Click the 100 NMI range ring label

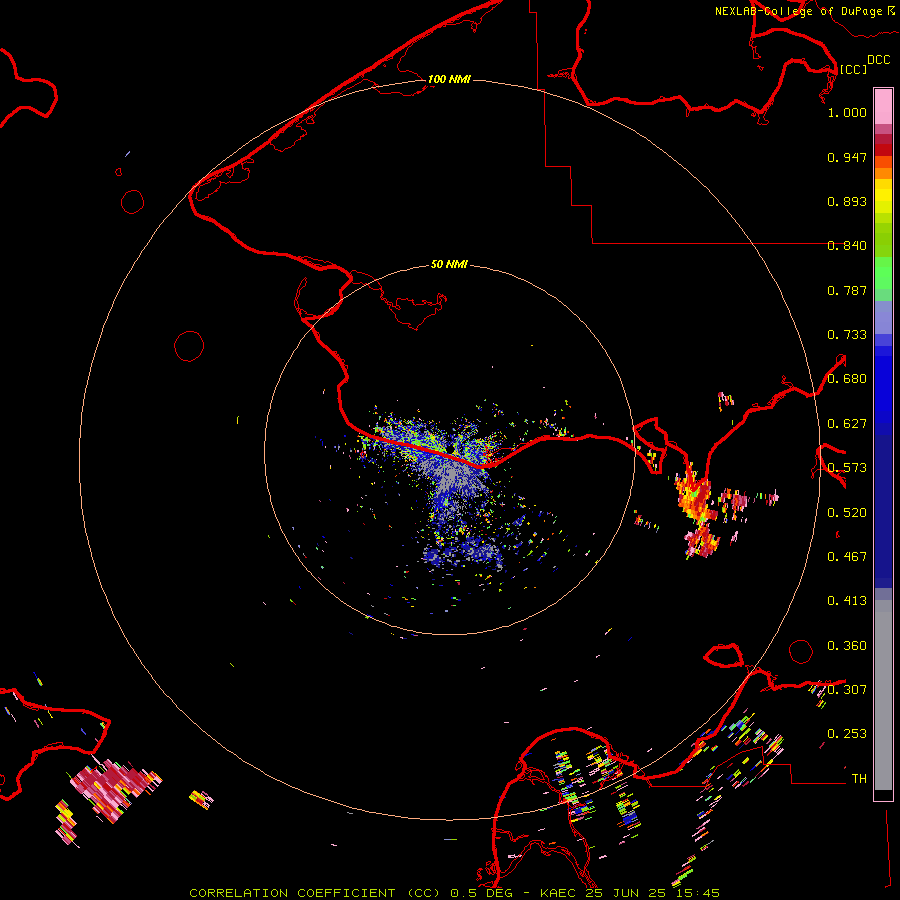[449, 79]
